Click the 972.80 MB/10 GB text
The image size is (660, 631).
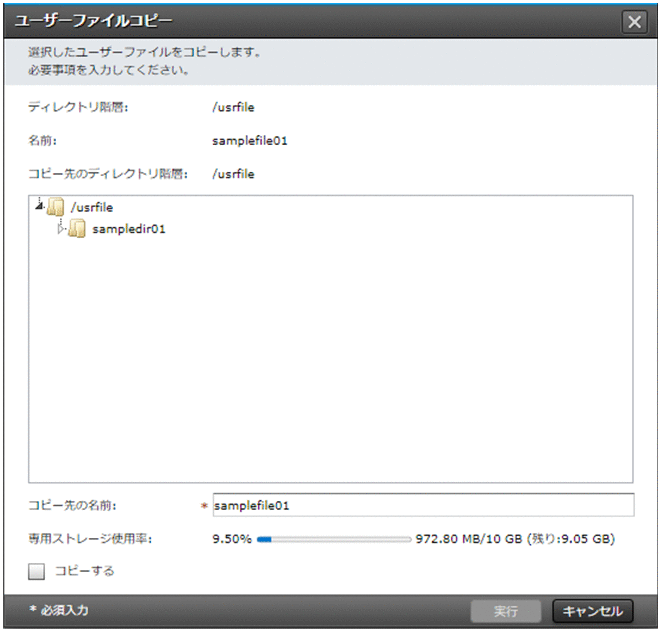pos(469,539)
